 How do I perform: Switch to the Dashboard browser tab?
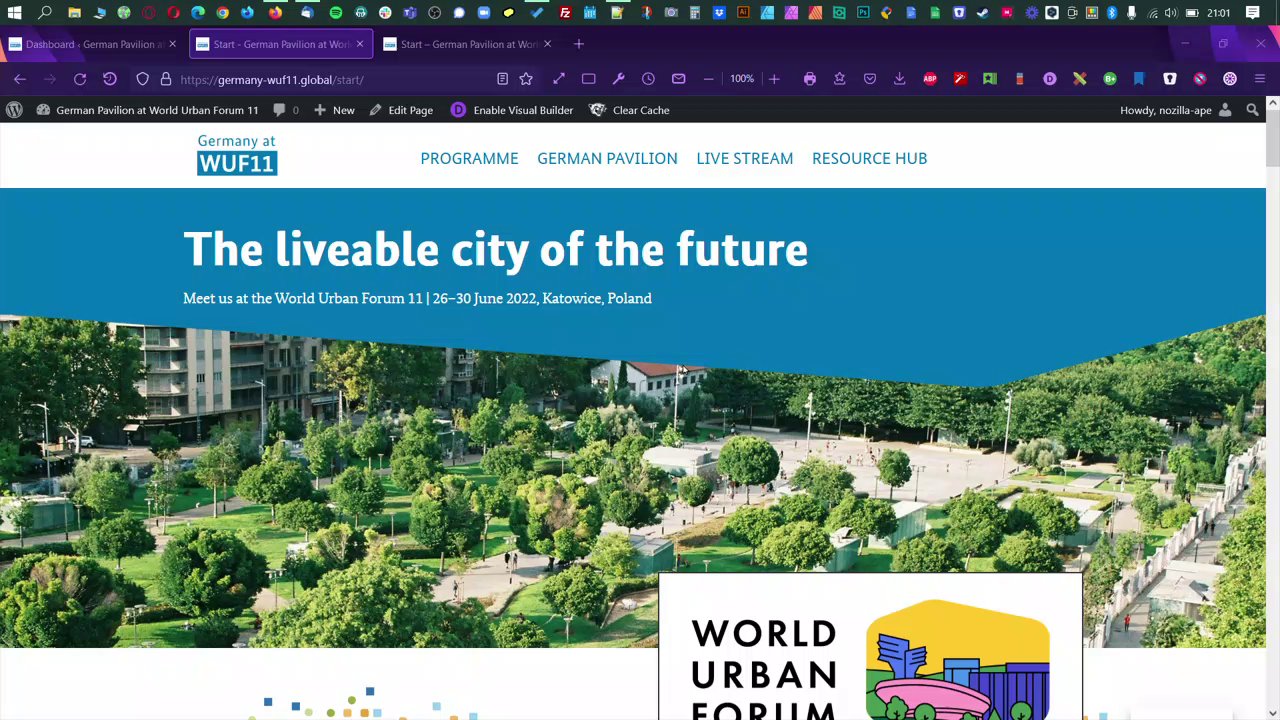pos(92,44)
